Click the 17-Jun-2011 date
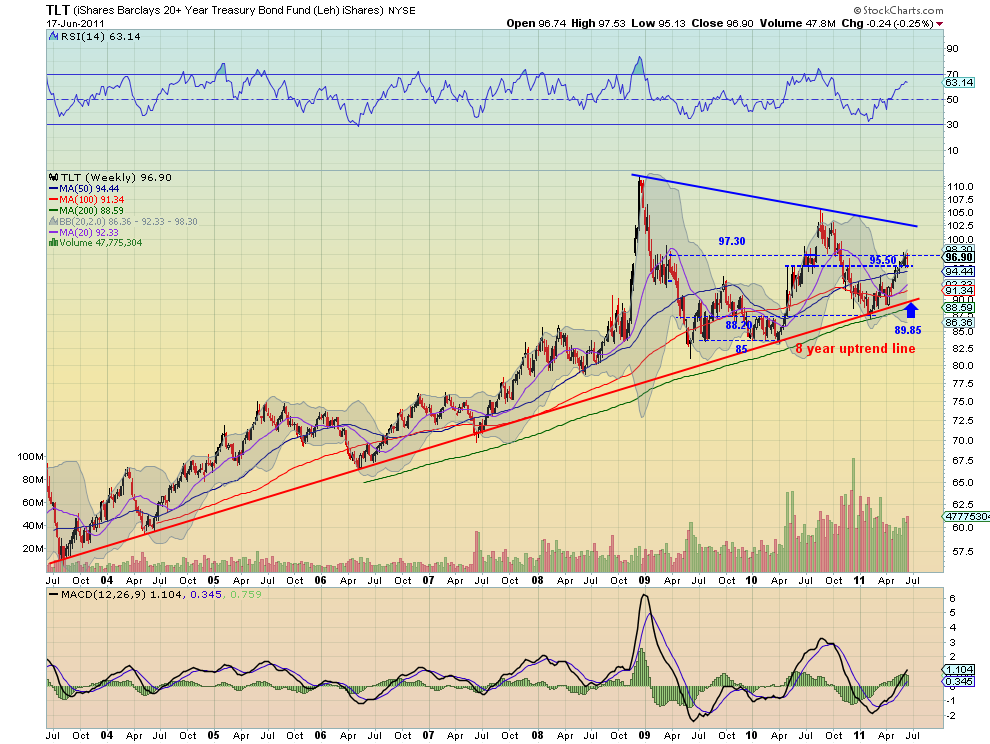Image resolution: width=990 pixels, height=744 pixels. (x=75, y=23)
